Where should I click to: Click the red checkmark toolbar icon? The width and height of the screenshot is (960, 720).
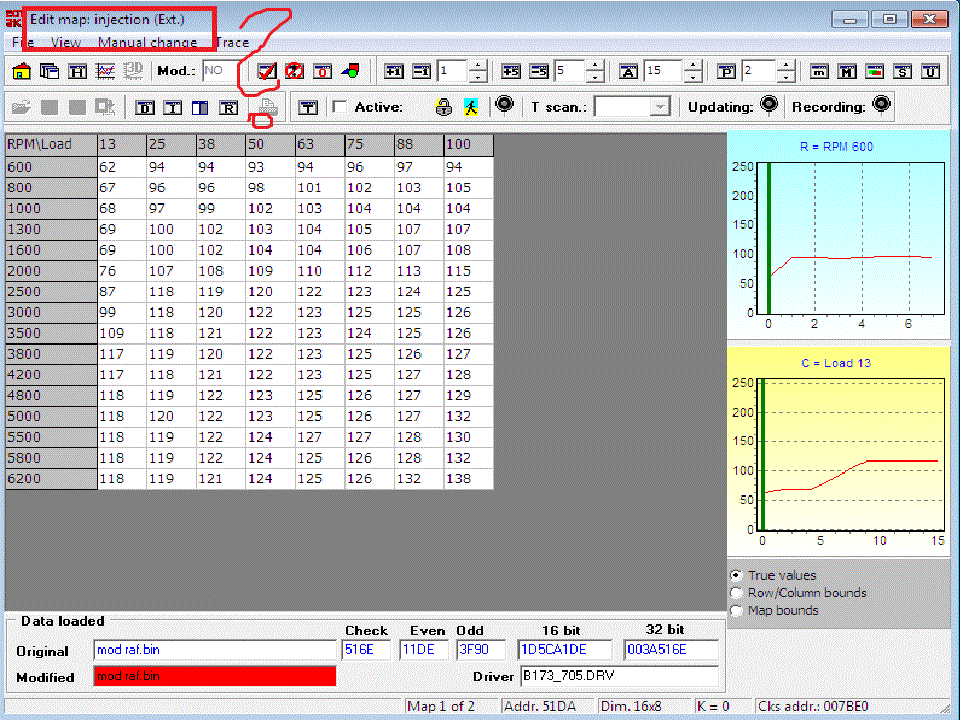266,71
